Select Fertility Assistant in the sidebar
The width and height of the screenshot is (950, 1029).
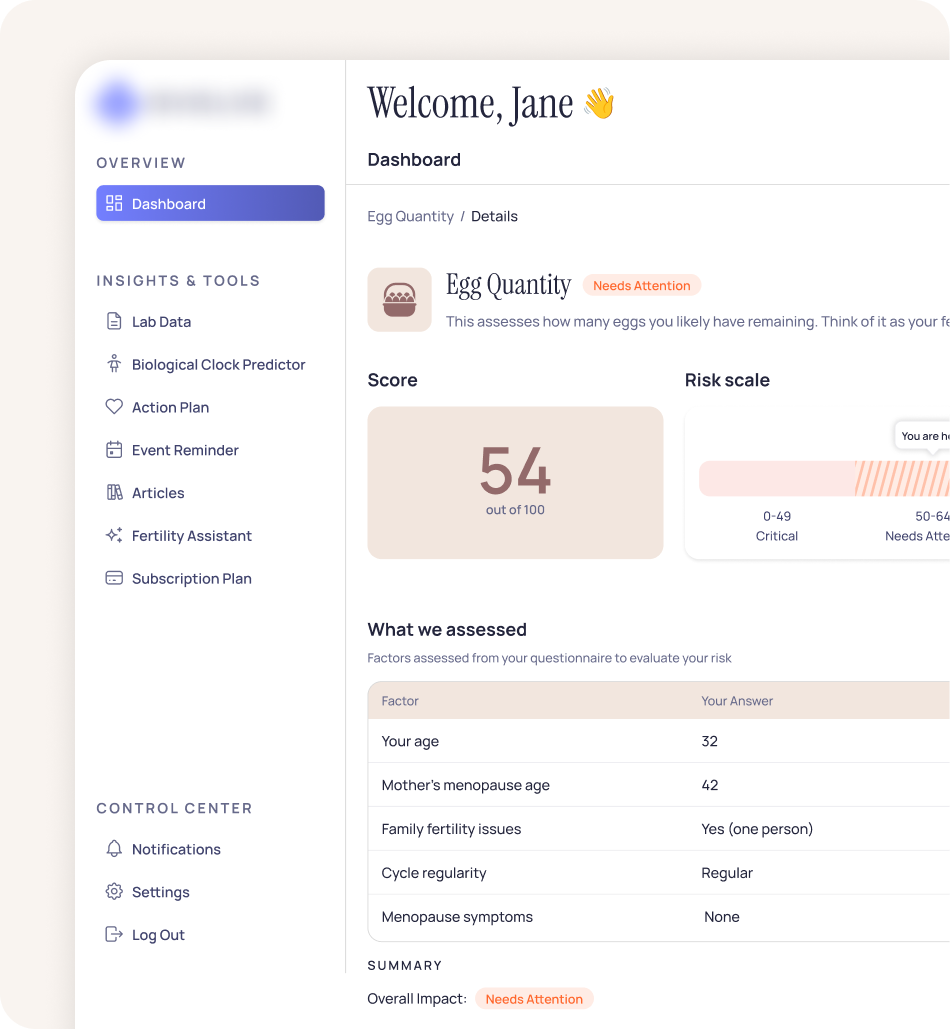point(191,536)
